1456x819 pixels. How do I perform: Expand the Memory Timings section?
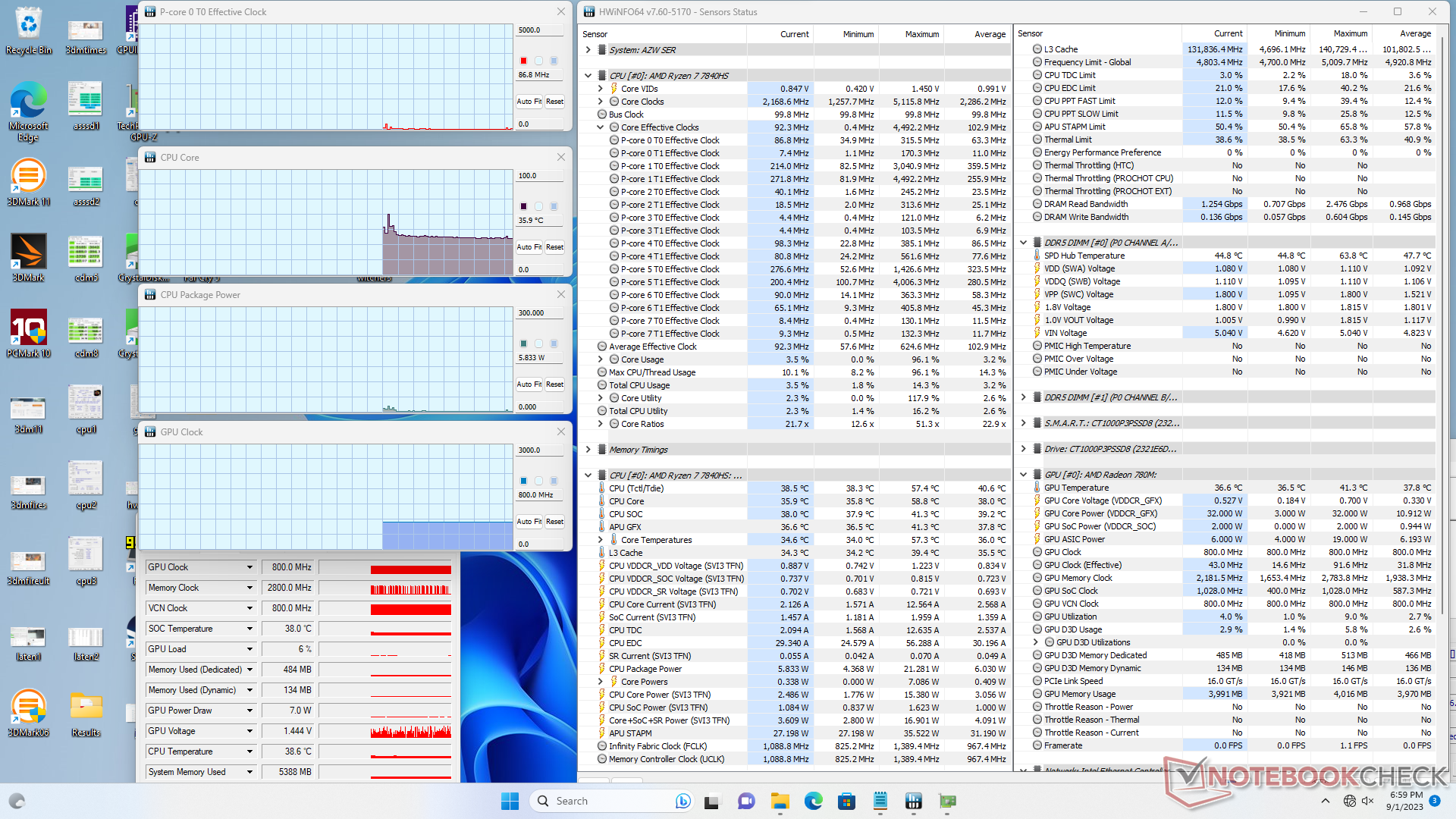pyautogui.click(x=588, y=450)
